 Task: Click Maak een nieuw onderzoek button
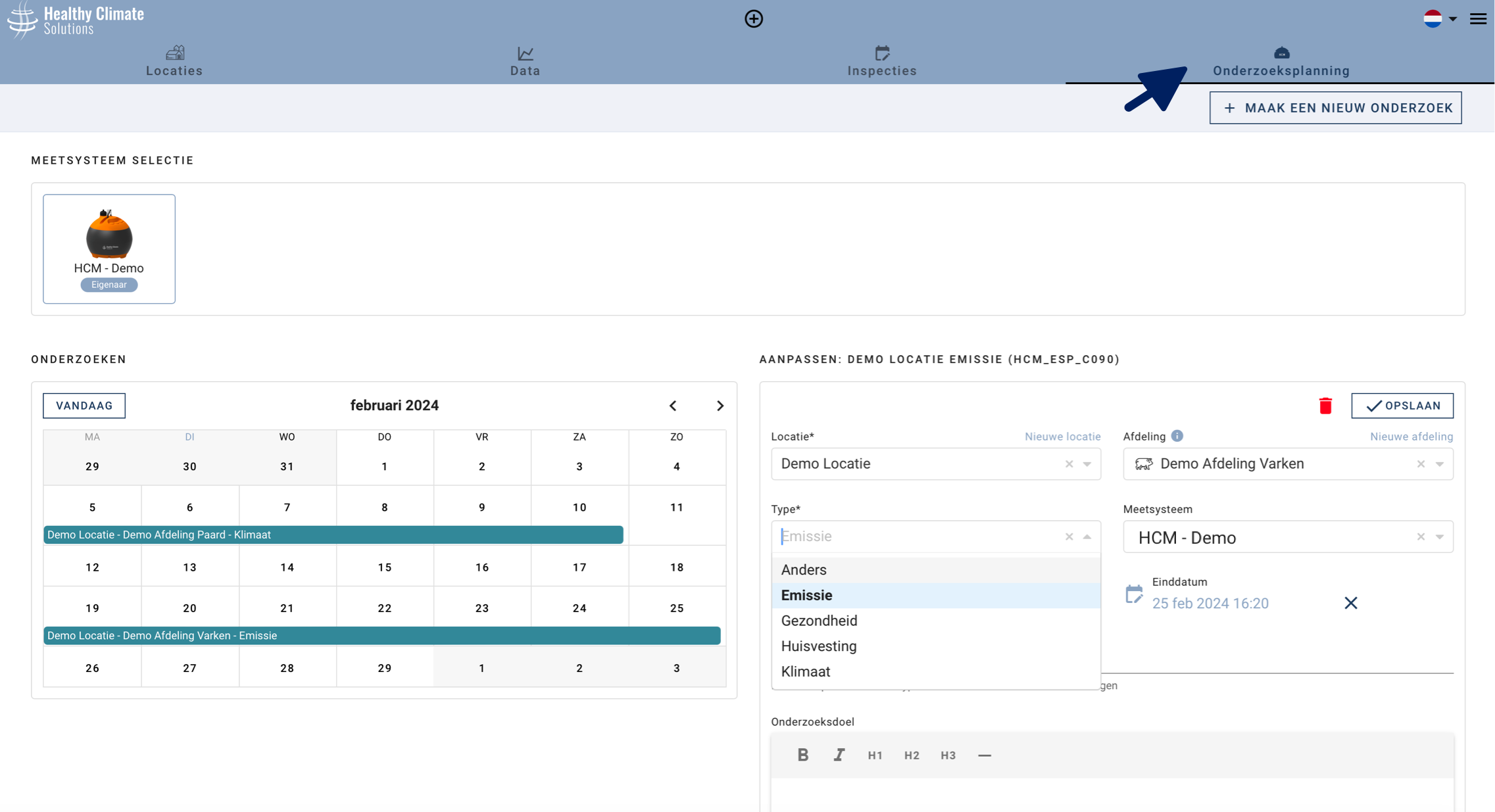point(1335,108)
